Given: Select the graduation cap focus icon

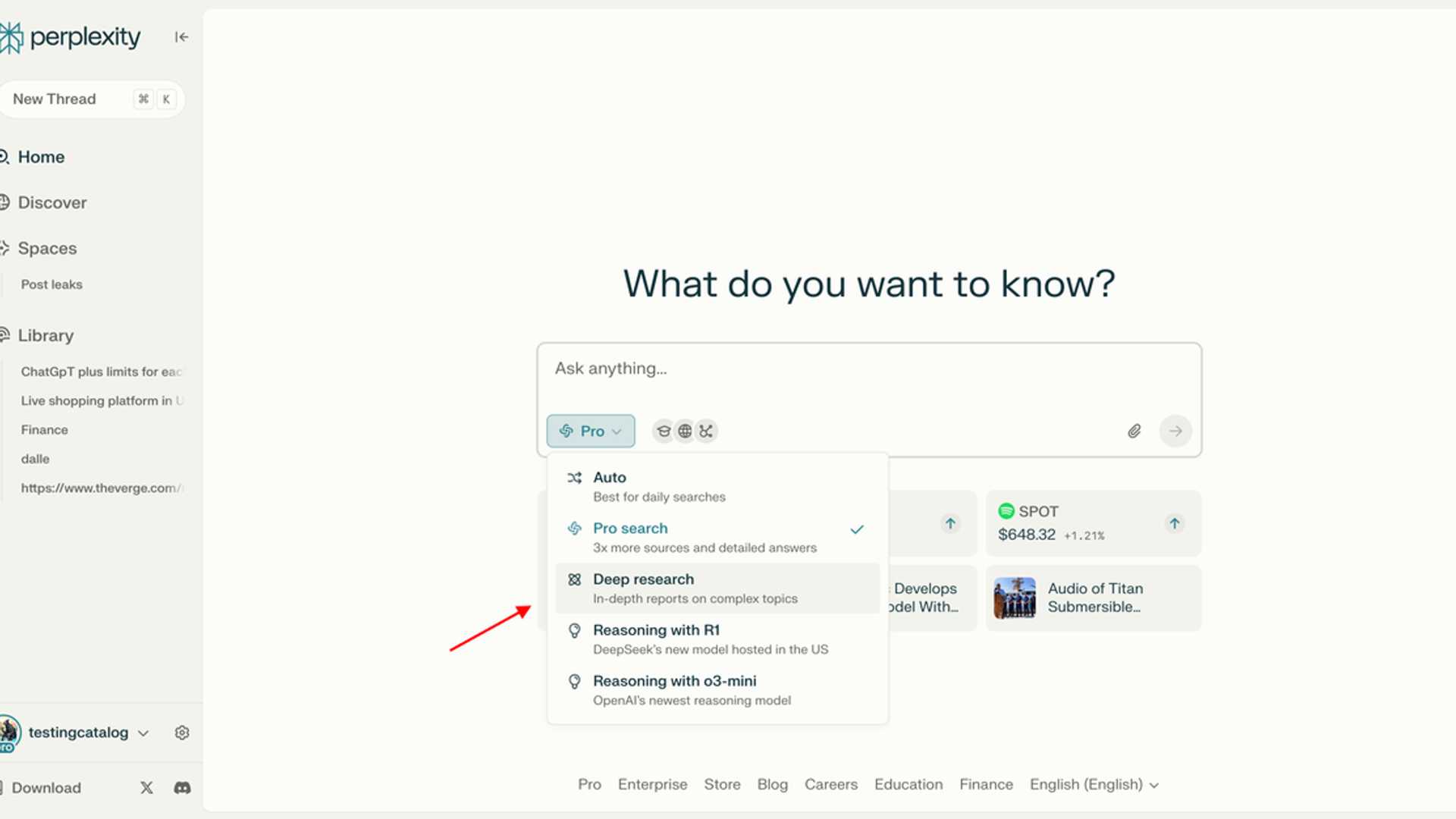Looking at the screenshot, I should pos(664,430).
